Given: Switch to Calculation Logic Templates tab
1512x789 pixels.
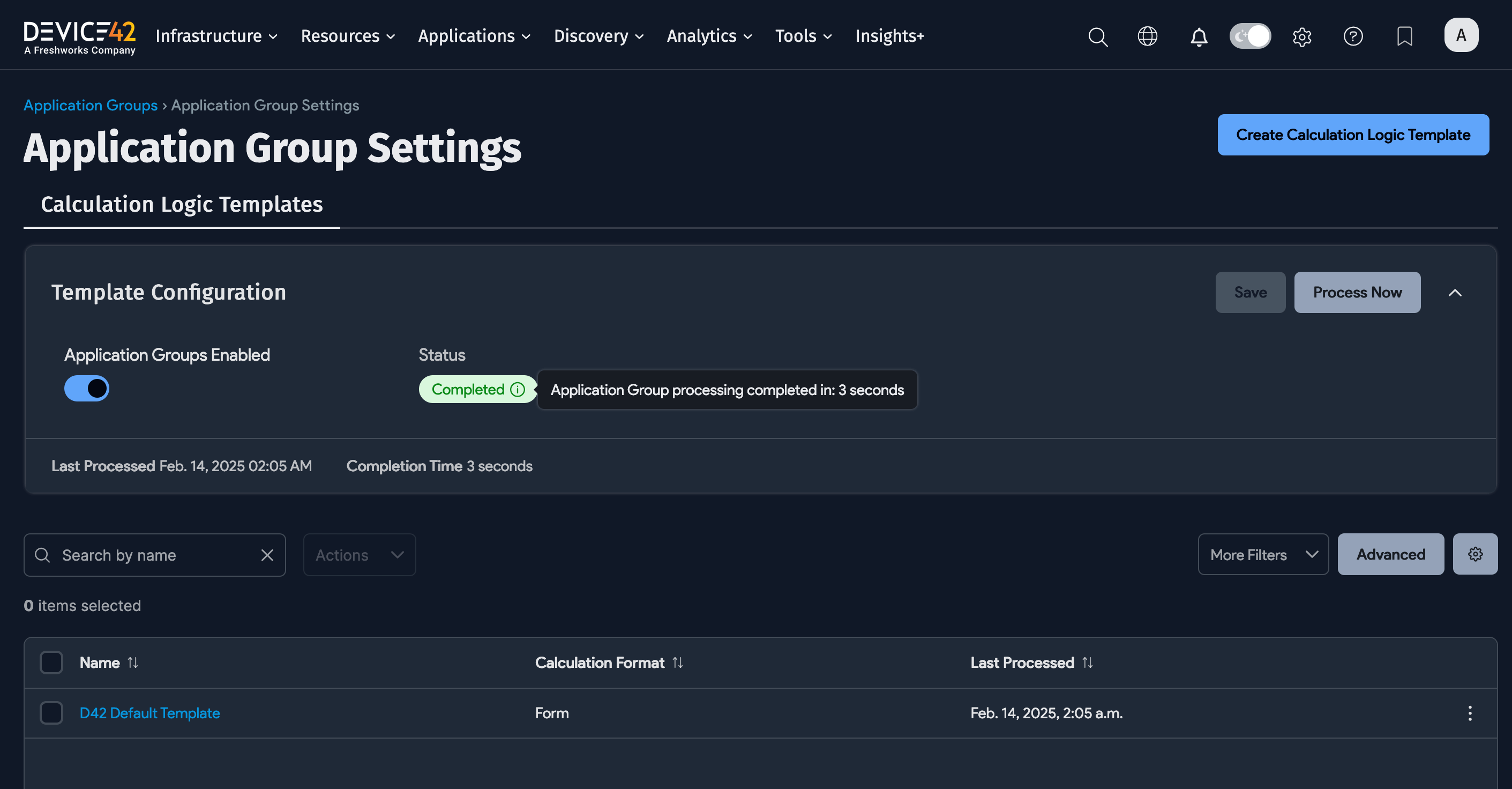Looking at the screenshot, I should [182, 204].
